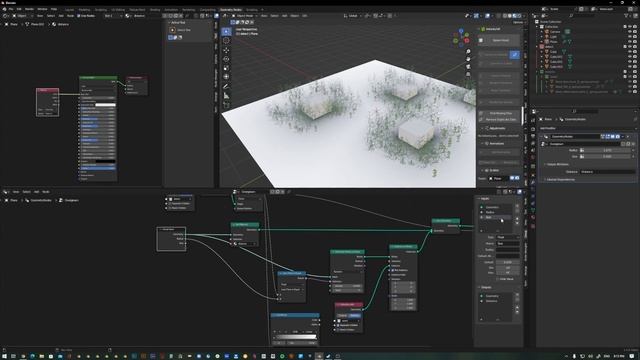The height and width of the screenshot is (360, 640).
Task: Enable material preview viewport shading
Action: (515, 16)
